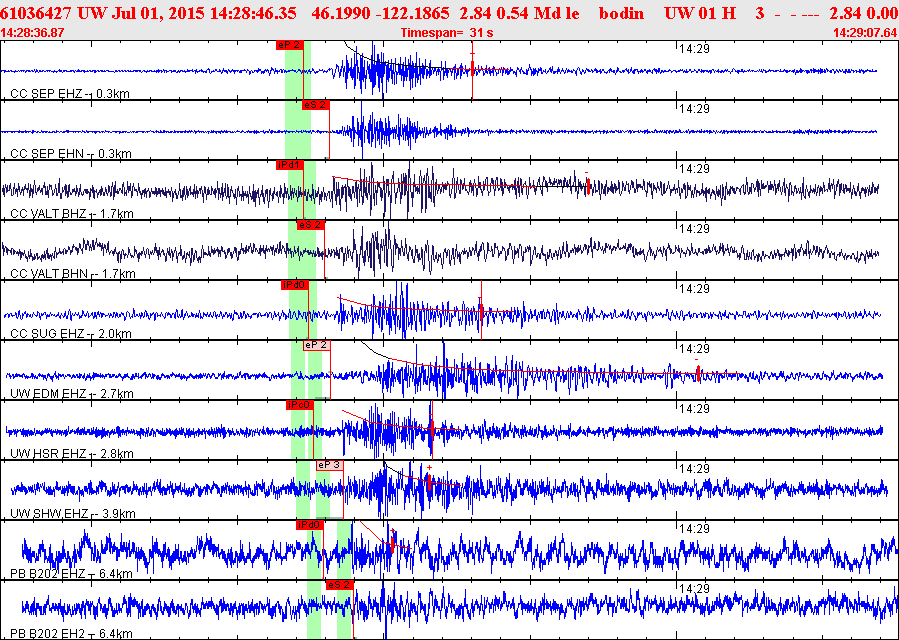Image resolution: width=899 pixels, height=640 pixels.
Task: Click the coordinates '46.1990 -122.1865' in the header
Action: pos(381,13)
